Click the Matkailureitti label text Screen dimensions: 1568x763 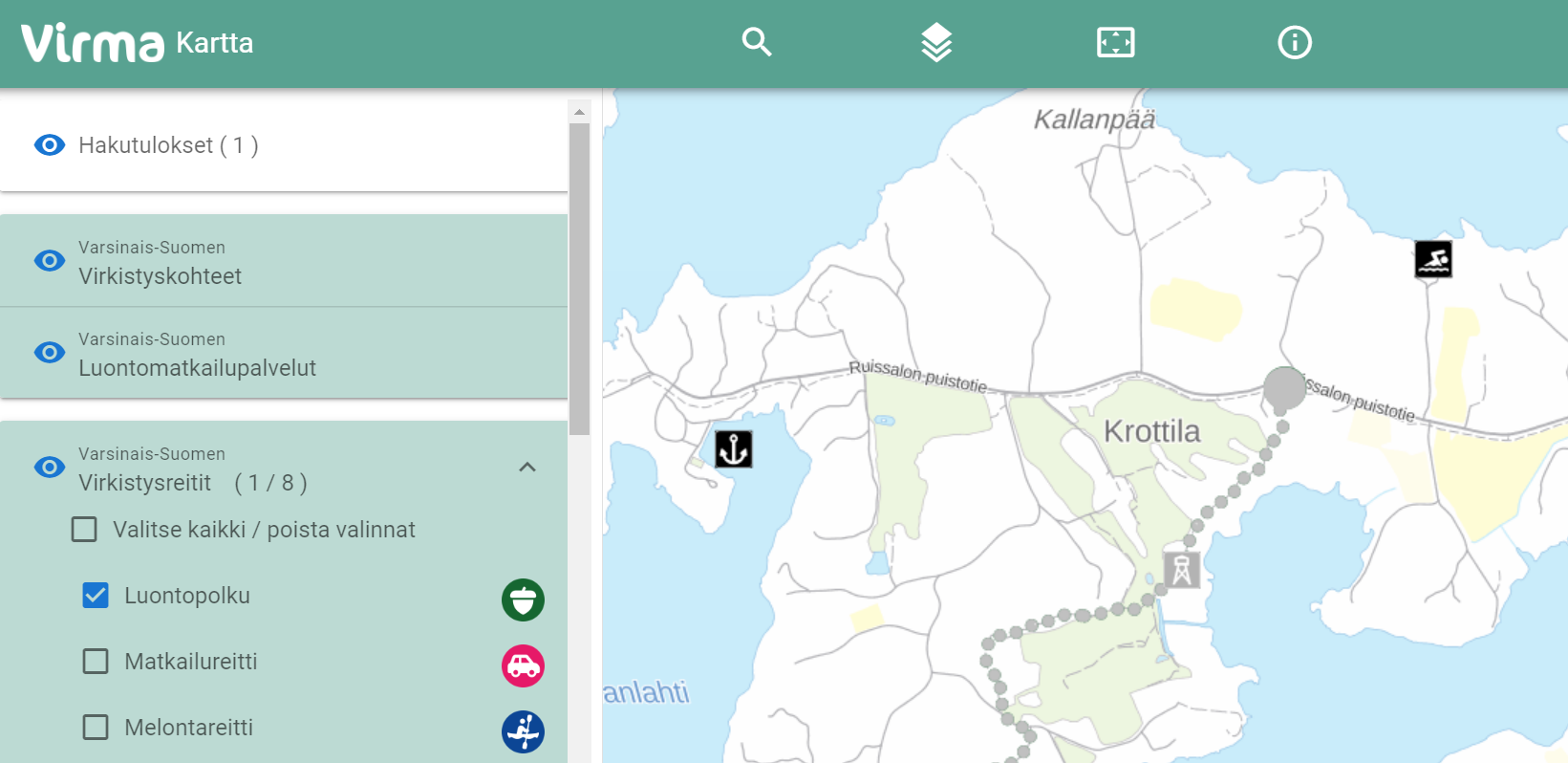click(191, 662)
